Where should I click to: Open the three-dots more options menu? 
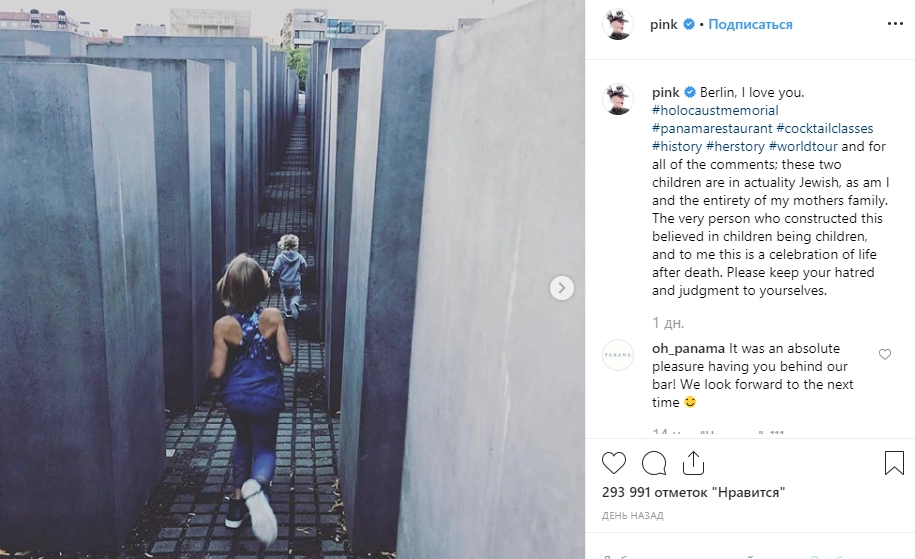(x=895, y=24)
